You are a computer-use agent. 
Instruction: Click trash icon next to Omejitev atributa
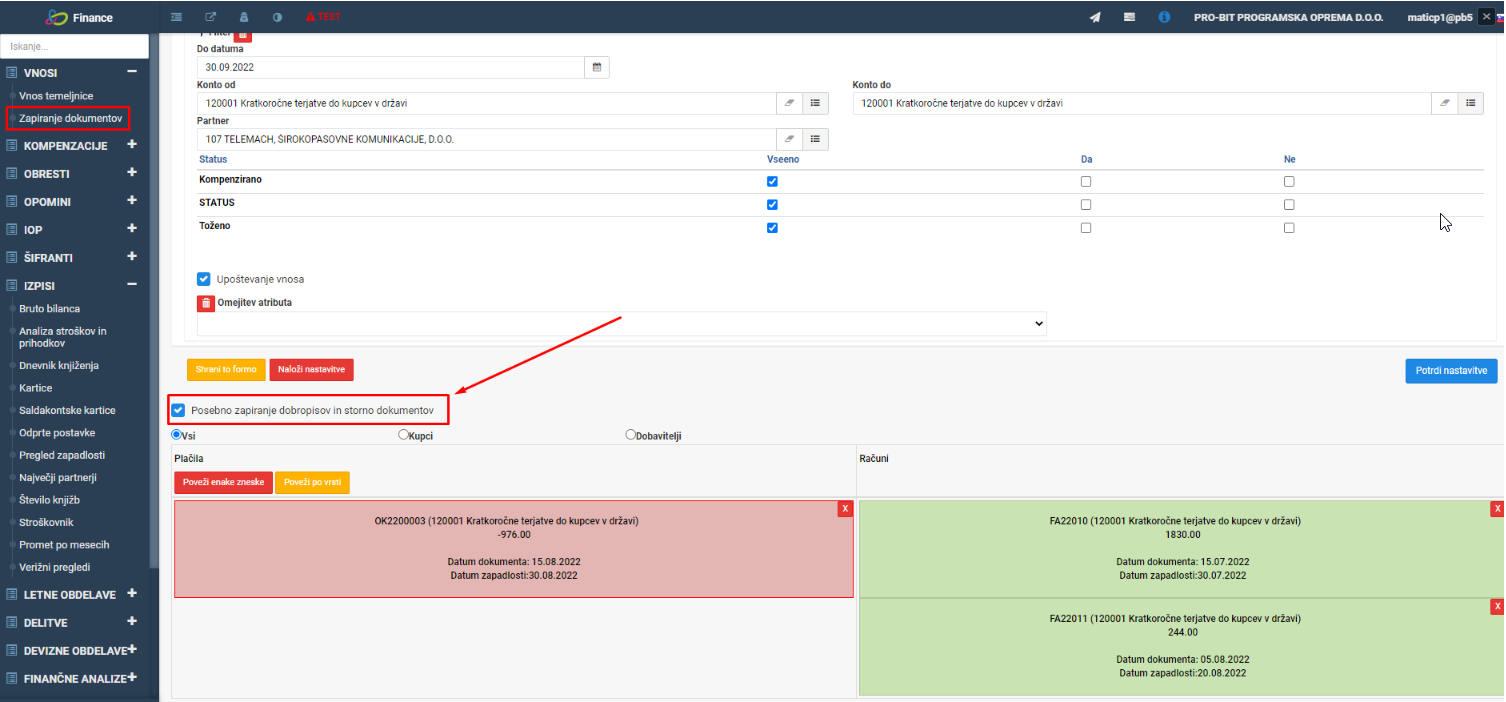coord(206,303)
